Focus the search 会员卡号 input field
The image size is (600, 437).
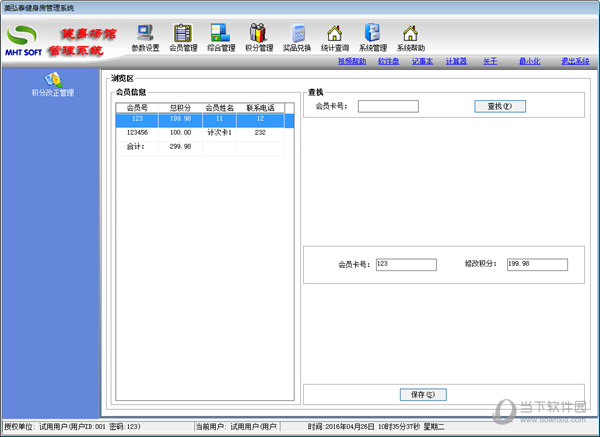[388, 106]
